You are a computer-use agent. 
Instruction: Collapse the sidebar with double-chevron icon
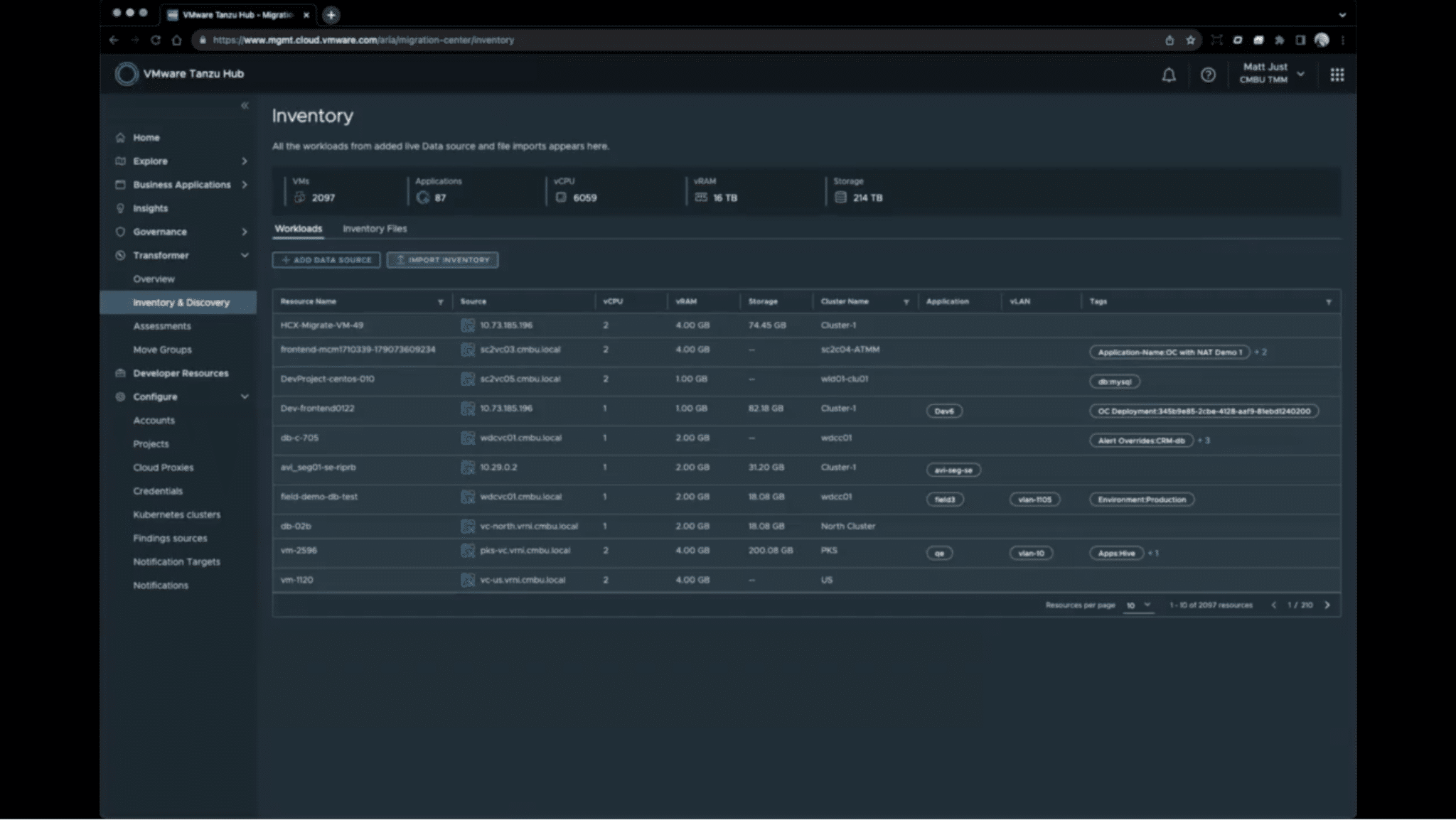(x=245, y=106)
